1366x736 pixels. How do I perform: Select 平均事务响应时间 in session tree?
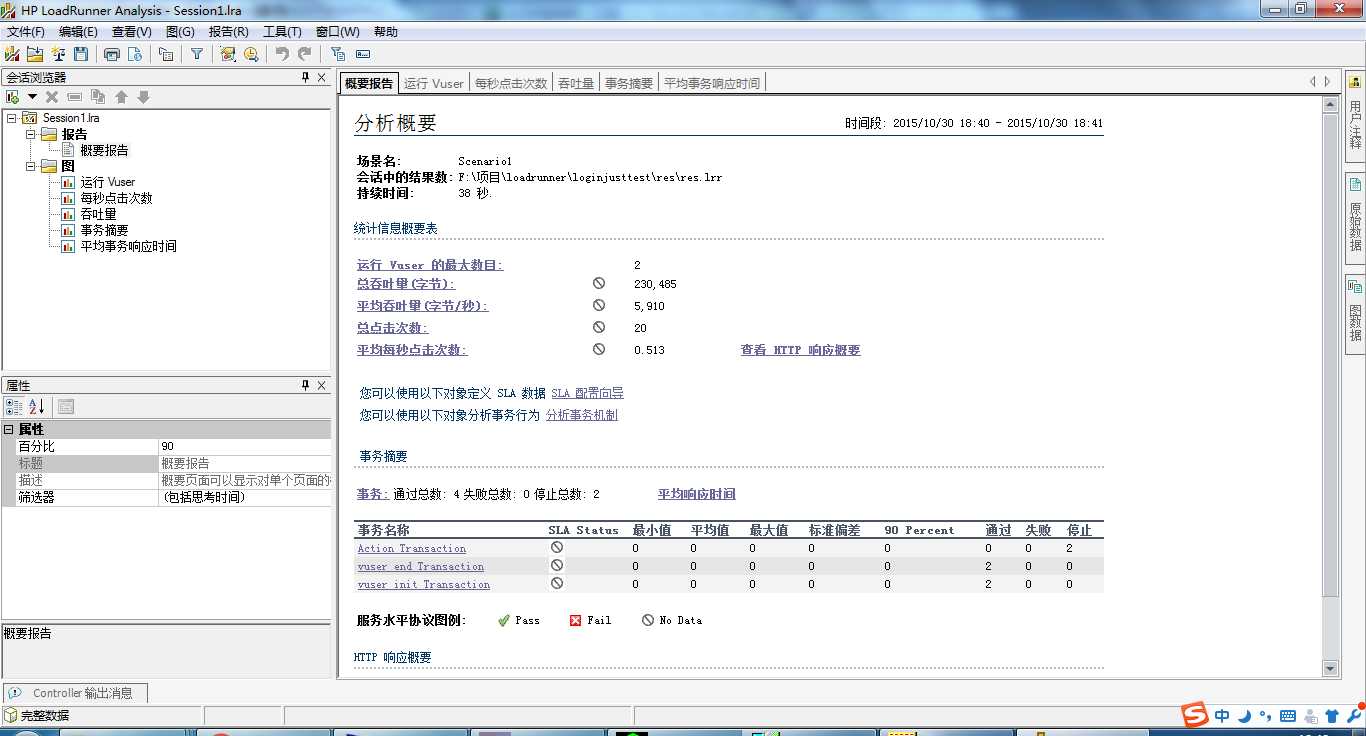pyautogui.click(x=128, y=246)
